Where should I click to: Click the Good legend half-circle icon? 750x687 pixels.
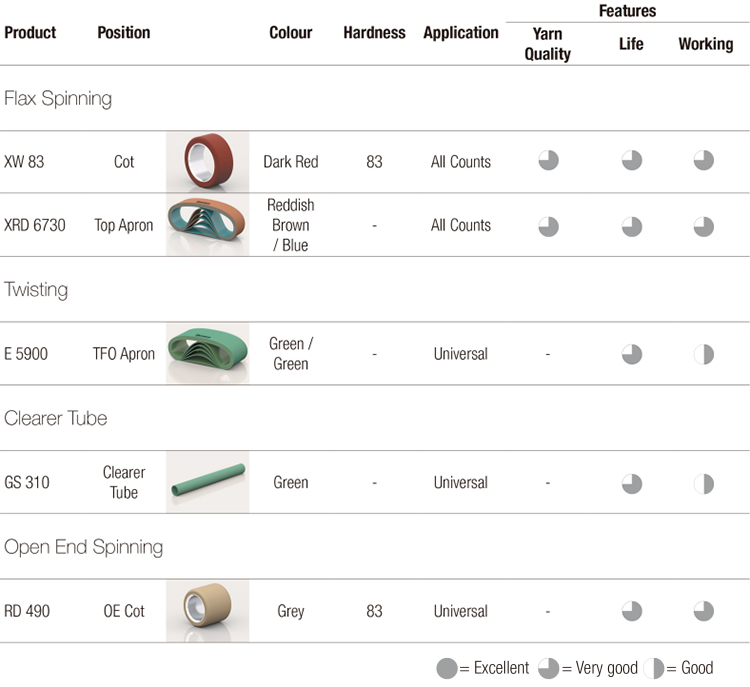pos(655,668)
